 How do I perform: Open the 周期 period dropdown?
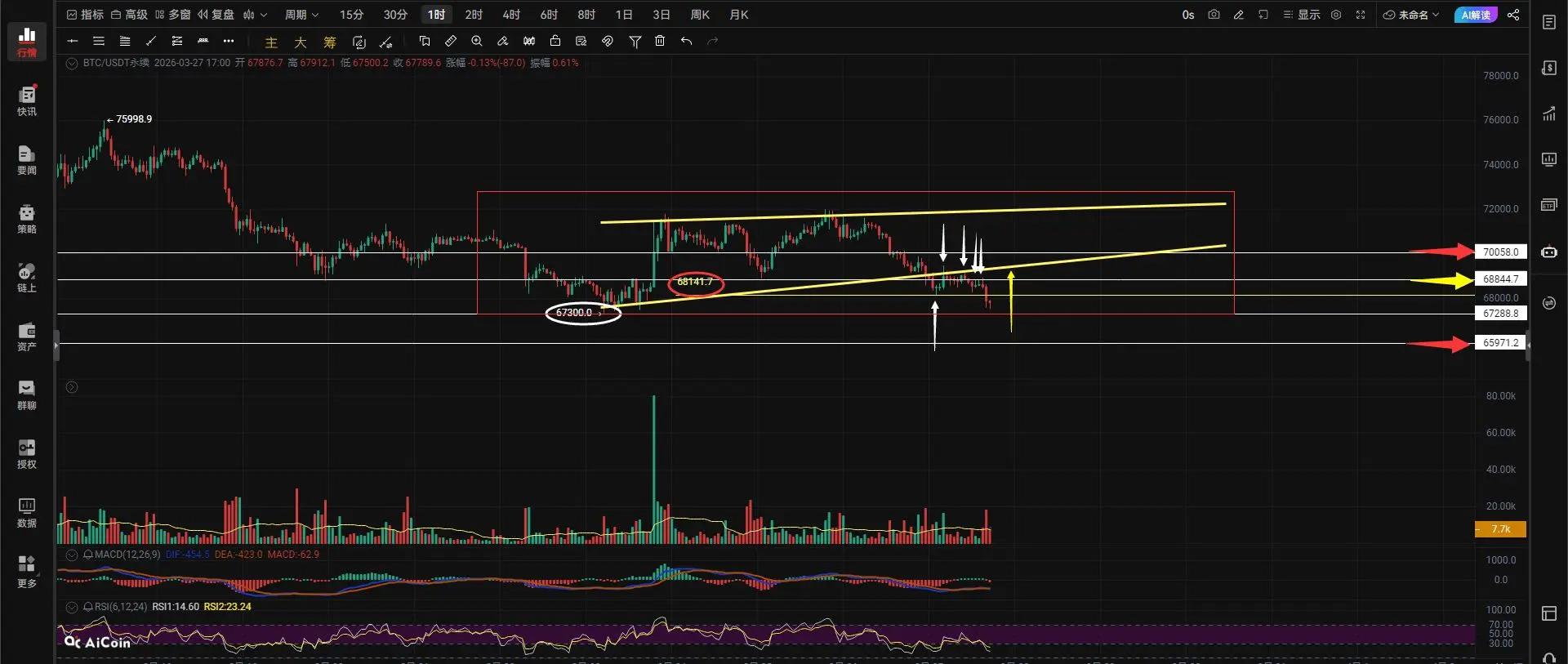(301, 15)
